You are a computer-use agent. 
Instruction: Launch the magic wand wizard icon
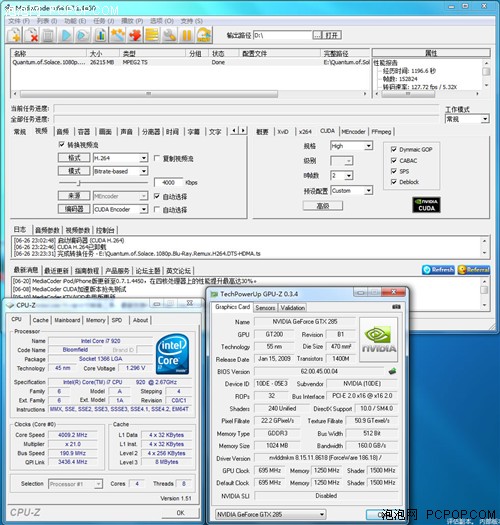pyautogui.click(x=118, y=35)
